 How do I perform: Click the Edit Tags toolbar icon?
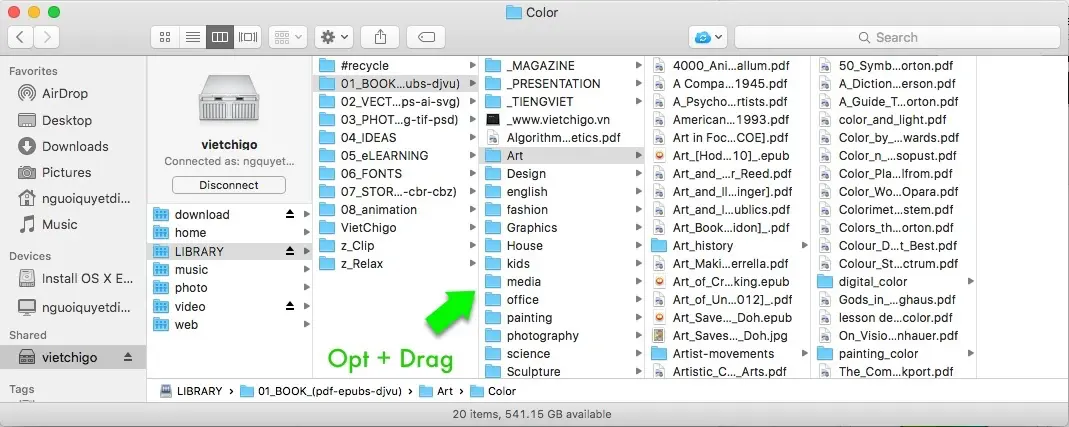[x=426, y=37]
